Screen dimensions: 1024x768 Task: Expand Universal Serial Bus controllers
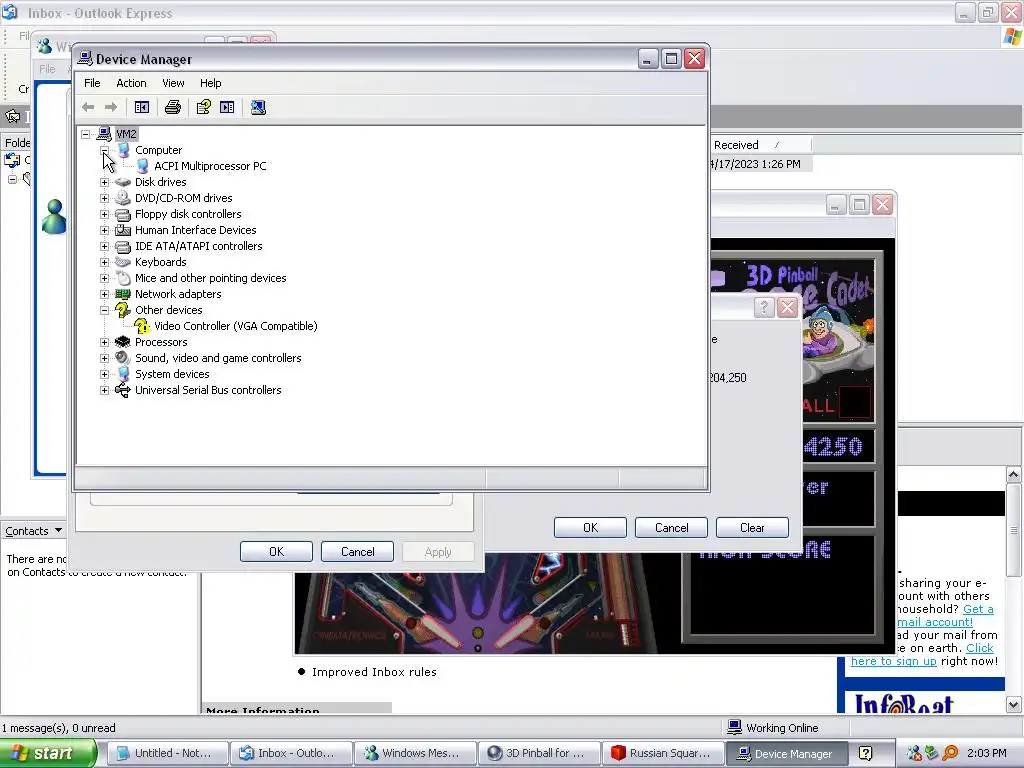pyautogui.click(x=104, y=390)
